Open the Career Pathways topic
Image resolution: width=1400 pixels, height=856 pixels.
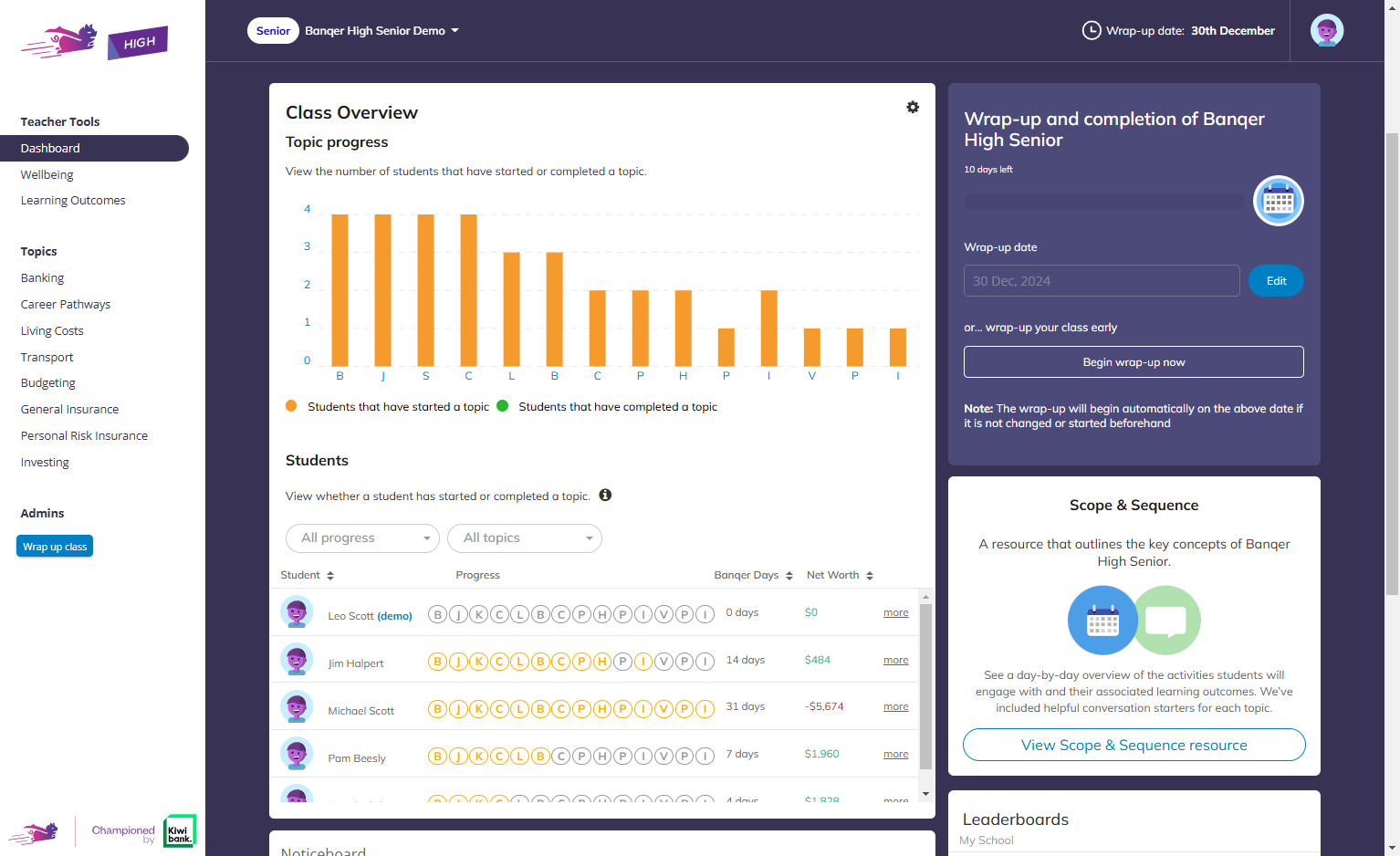point(66,304)
